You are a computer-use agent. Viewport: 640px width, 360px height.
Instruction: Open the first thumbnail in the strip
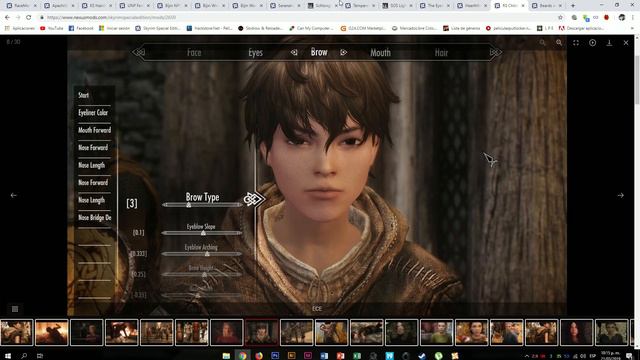tap(16, 332)
